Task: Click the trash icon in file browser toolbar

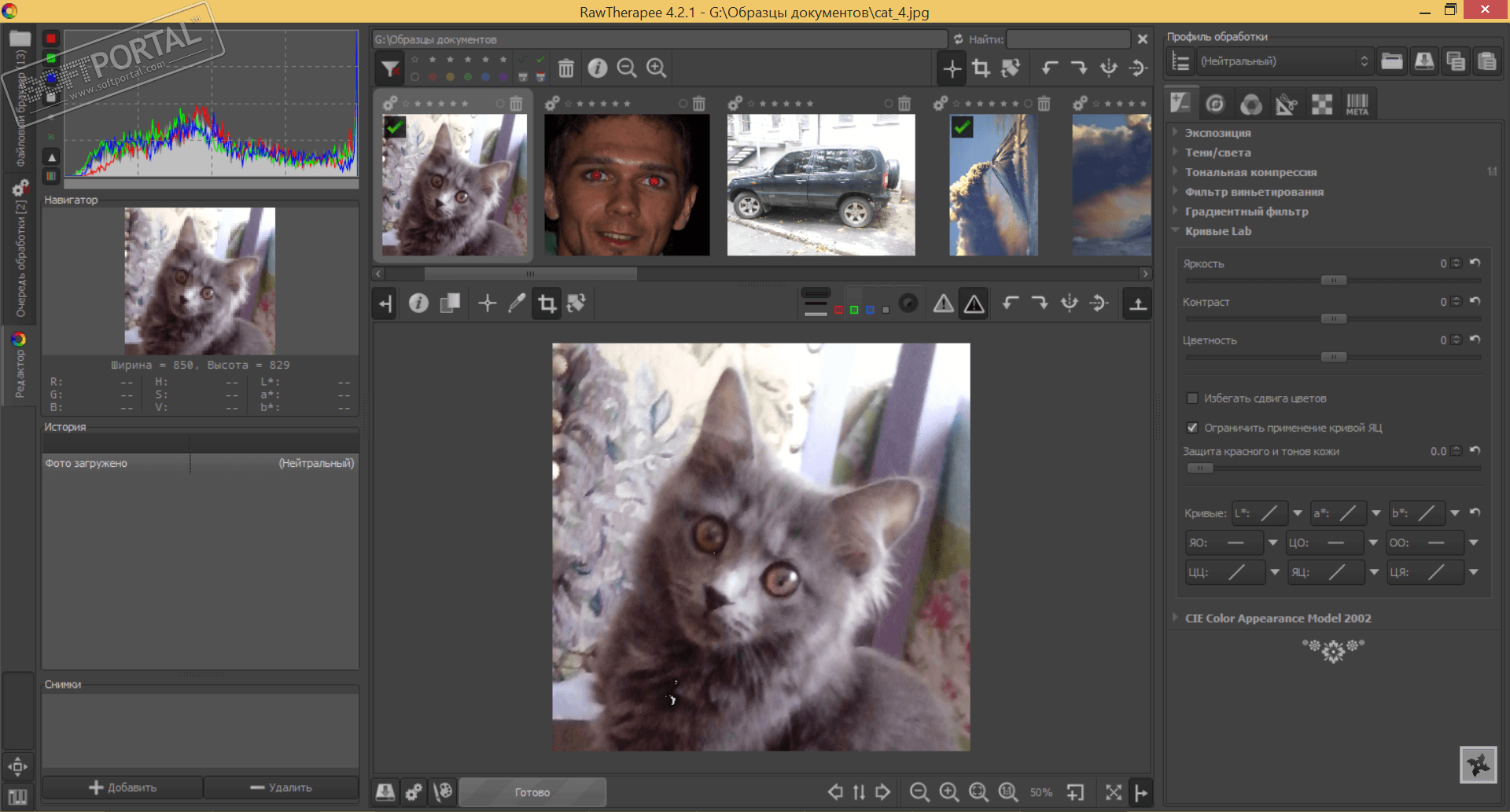Action: click(x=565, y=68)
